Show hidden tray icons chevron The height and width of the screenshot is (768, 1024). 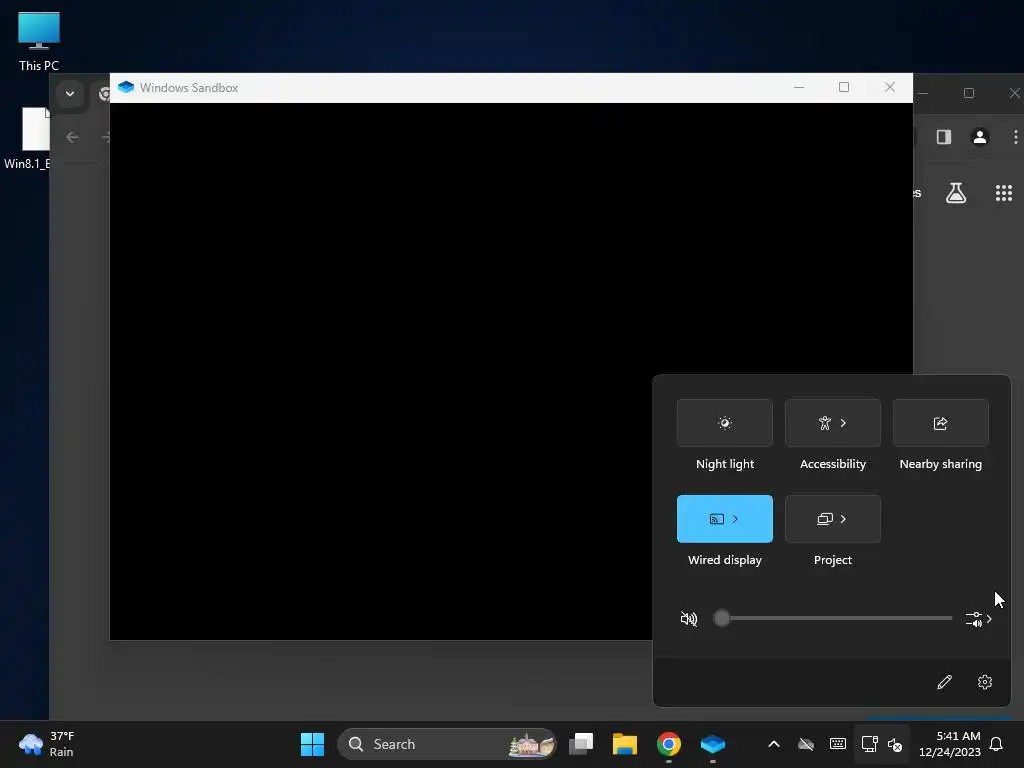pyautogui.click(x=774, y=744)
